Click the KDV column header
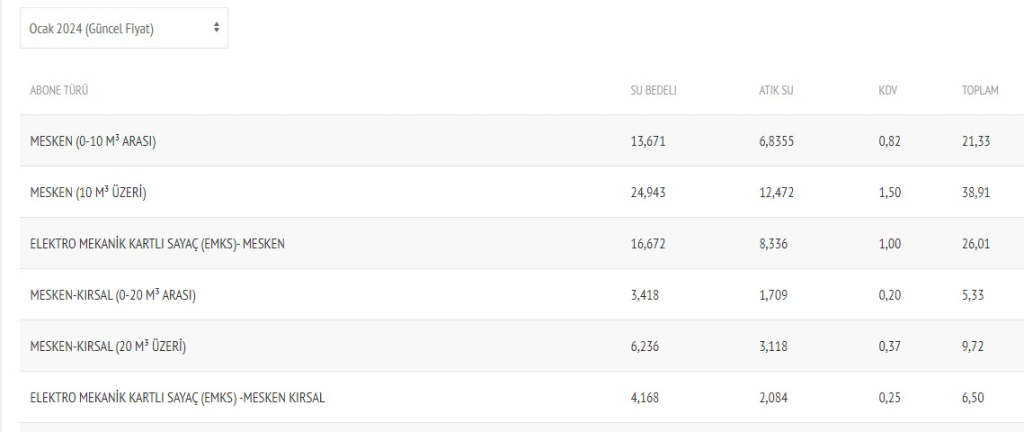The width and height of the screenshot is (1024, 432). pyautogui.click(x=887, y=91)
